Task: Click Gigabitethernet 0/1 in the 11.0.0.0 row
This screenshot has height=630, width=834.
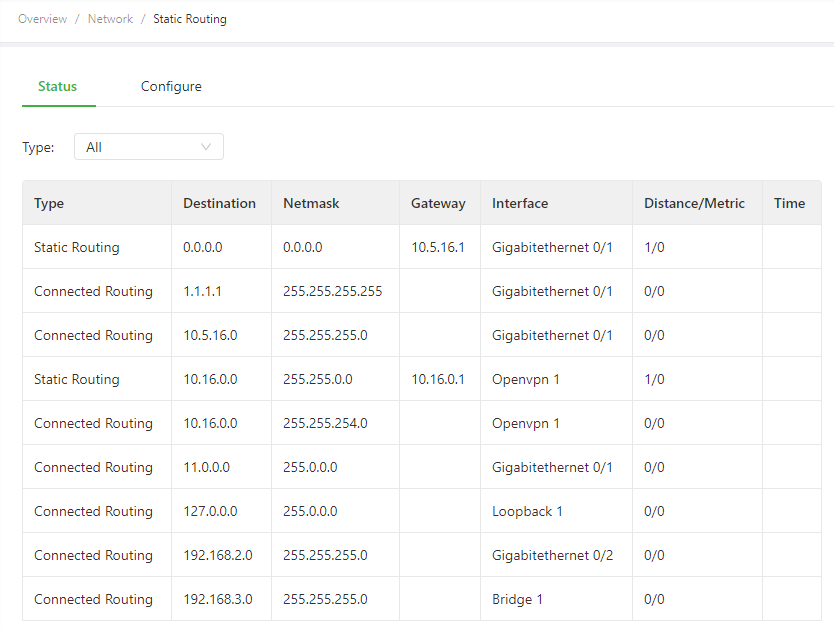Action: 552,467
